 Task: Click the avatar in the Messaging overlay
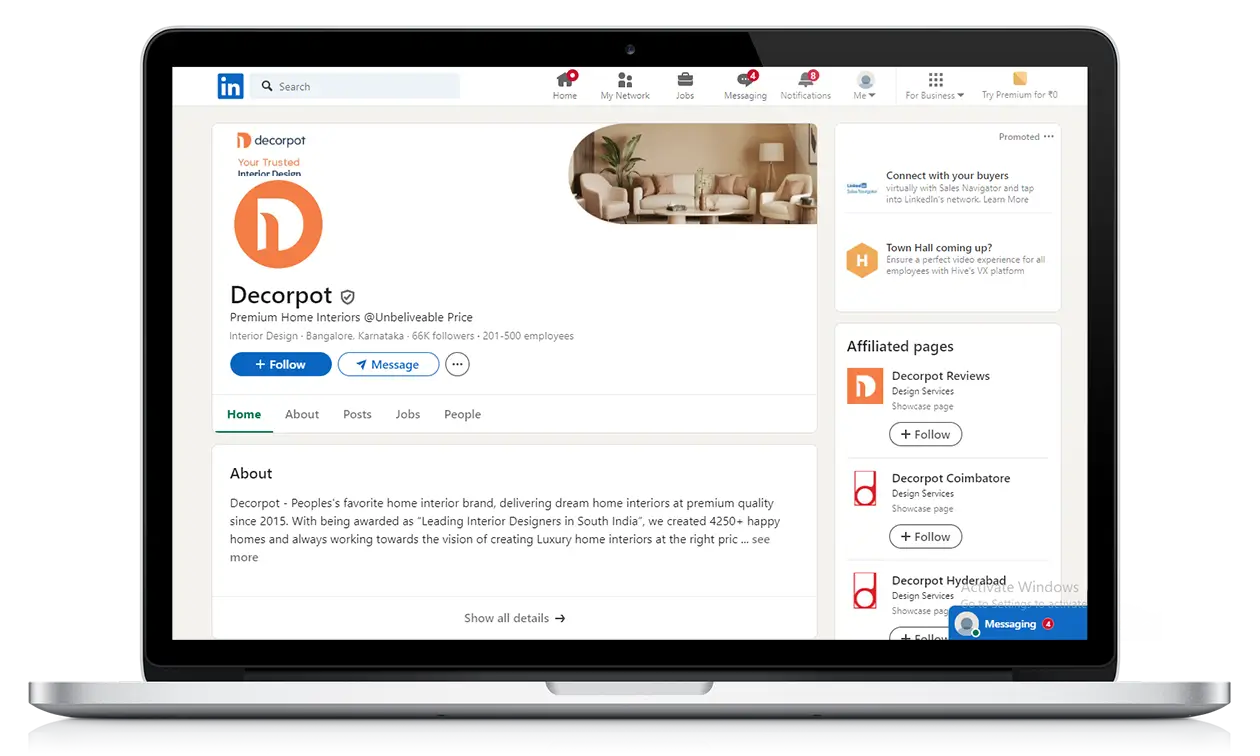(966, 624)
